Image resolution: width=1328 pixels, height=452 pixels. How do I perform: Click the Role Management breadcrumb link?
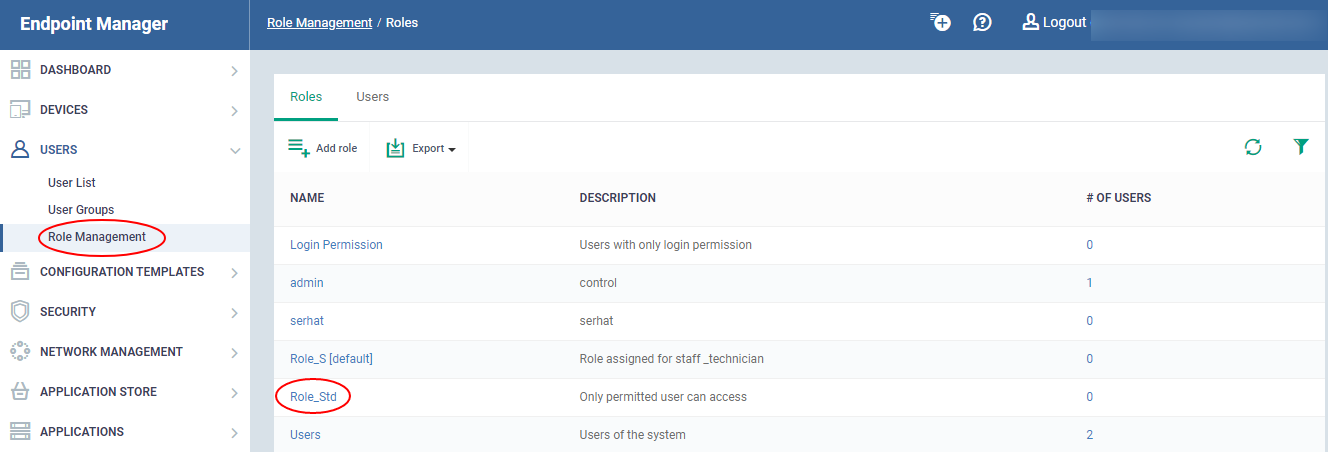[319, 22]
